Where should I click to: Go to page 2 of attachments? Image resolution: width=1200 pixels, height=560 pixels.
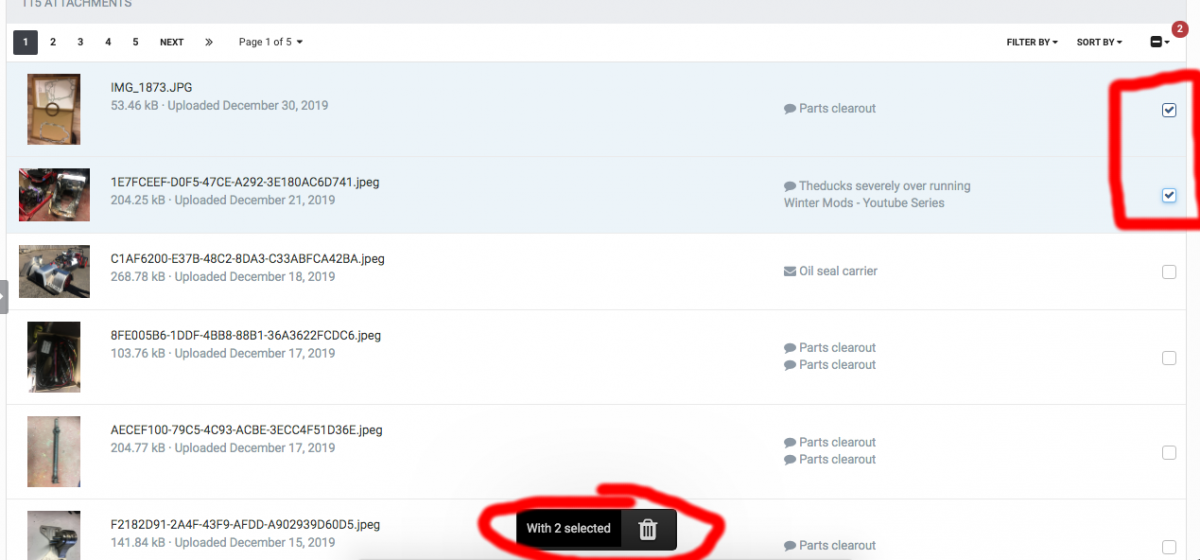tap(53, 42)
